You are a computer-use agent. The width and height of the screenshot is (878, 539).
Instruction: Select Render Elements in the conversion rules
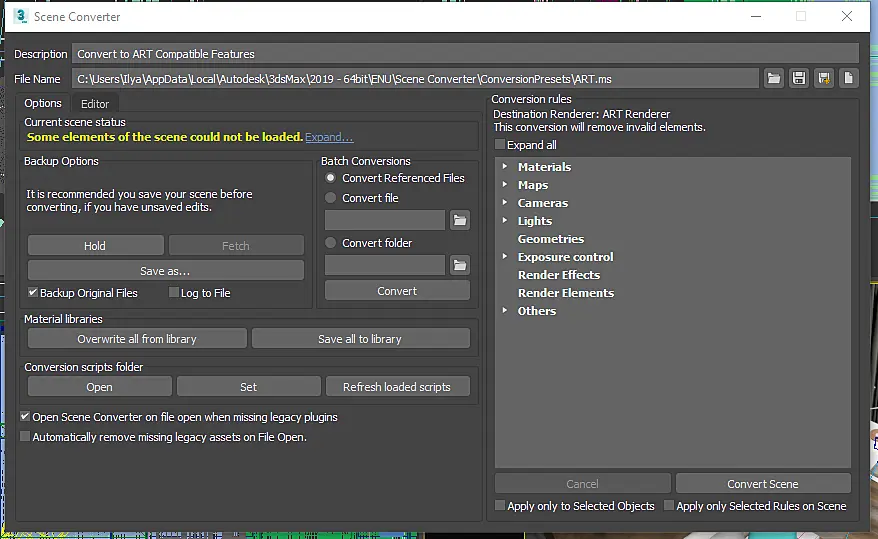click(x=566, y=293)
